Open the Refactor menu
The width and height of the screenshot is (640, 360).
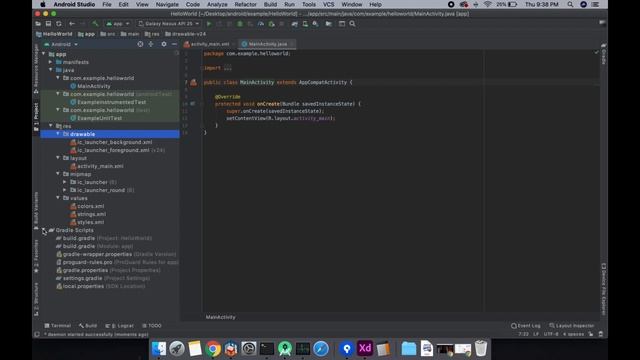click(x=245, y=4)
